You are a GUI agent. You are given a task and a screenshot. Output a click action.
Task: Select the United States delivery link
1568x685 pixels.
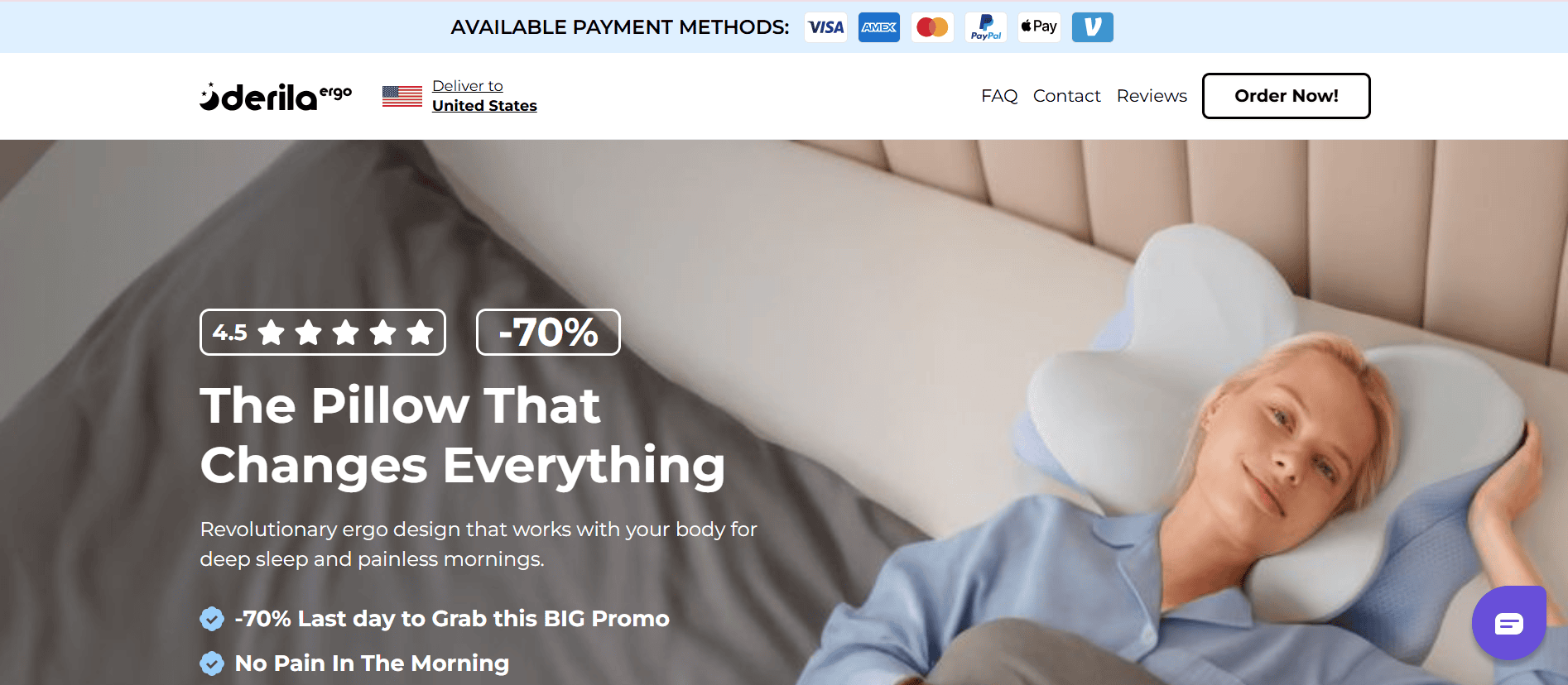point(484,106)
